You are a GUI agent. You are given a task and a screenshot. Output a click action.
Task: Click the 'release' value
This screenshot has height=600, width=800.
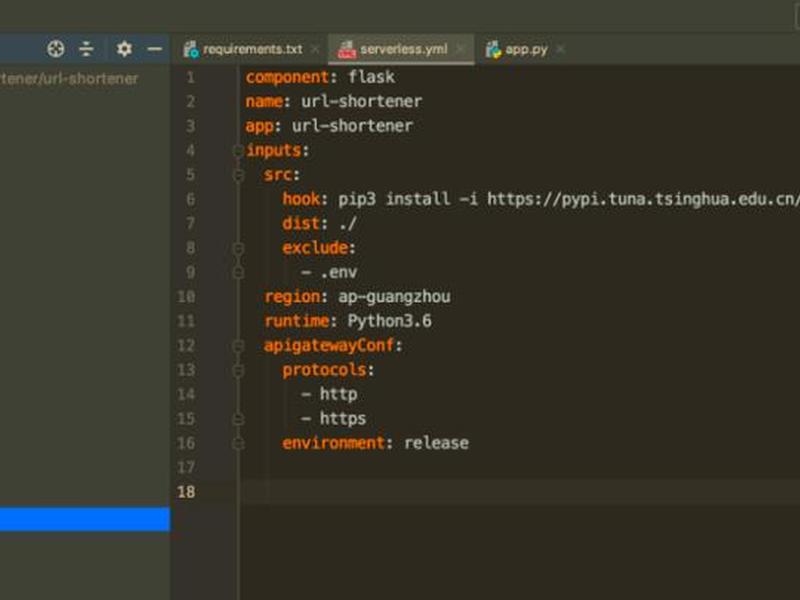click(436, 443)
